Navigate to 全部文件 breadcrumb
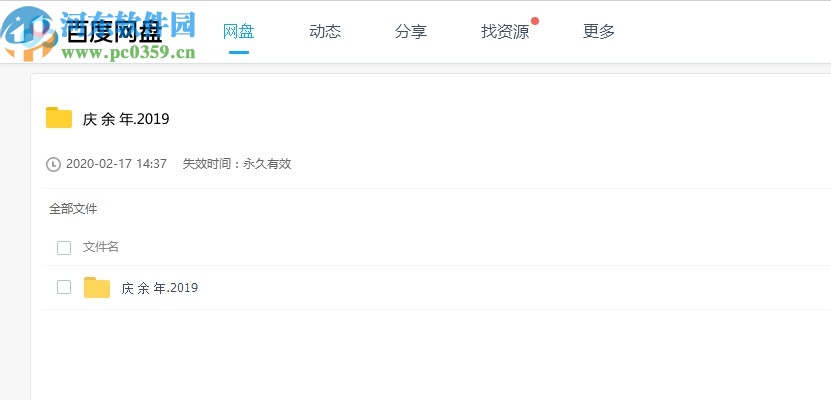The width and height of the screenshot is (831, 400). tap(73, 209)
